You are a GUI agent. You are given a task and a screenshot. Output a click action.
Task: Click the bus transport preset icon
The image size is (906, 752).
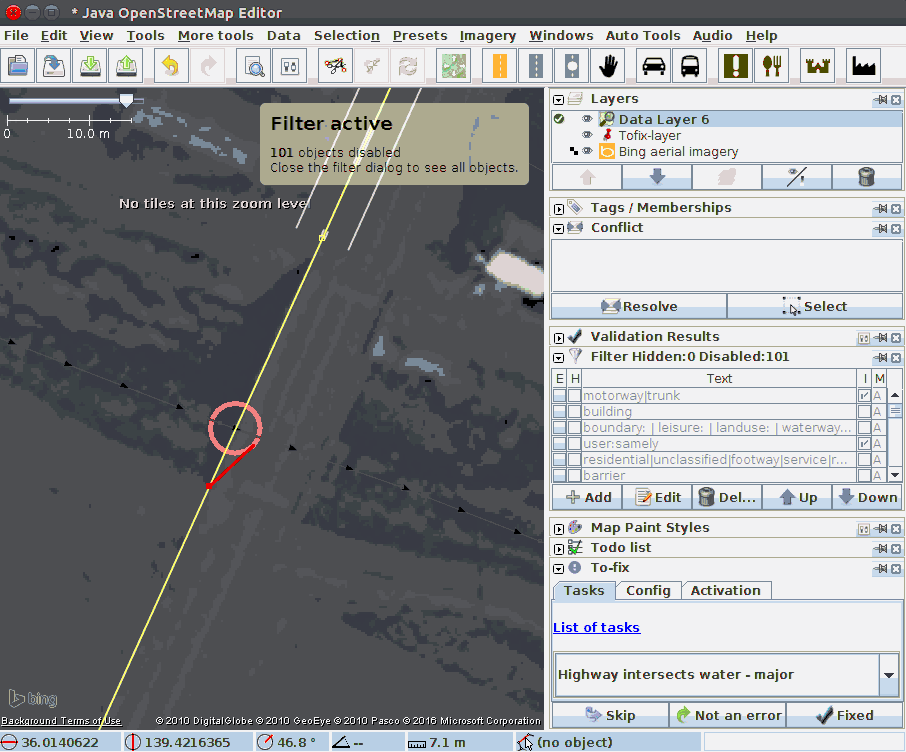click(690, 67)
